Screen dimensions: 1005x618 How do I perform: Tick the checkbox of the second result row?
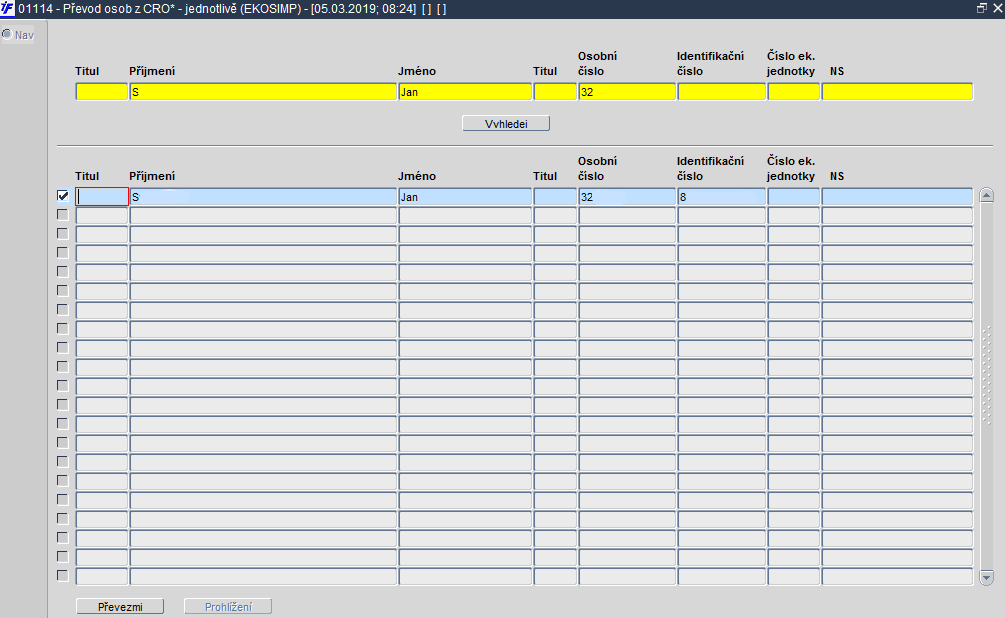click(63, 215)
